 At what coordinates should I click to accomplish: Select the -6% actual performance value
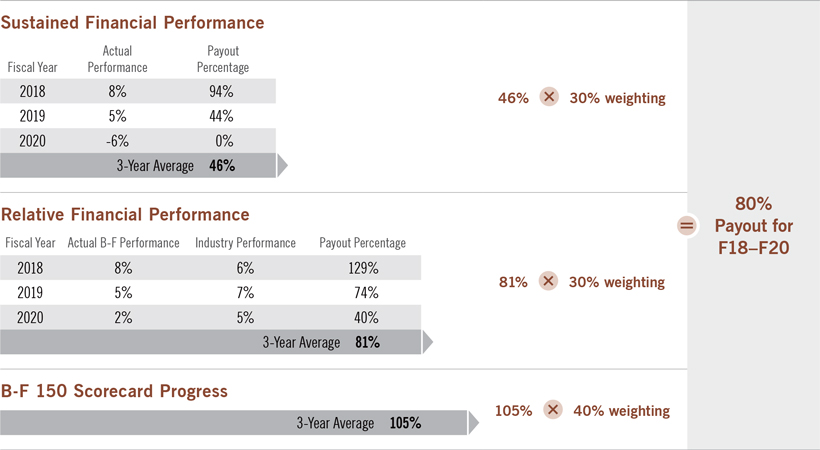(117, 141)
